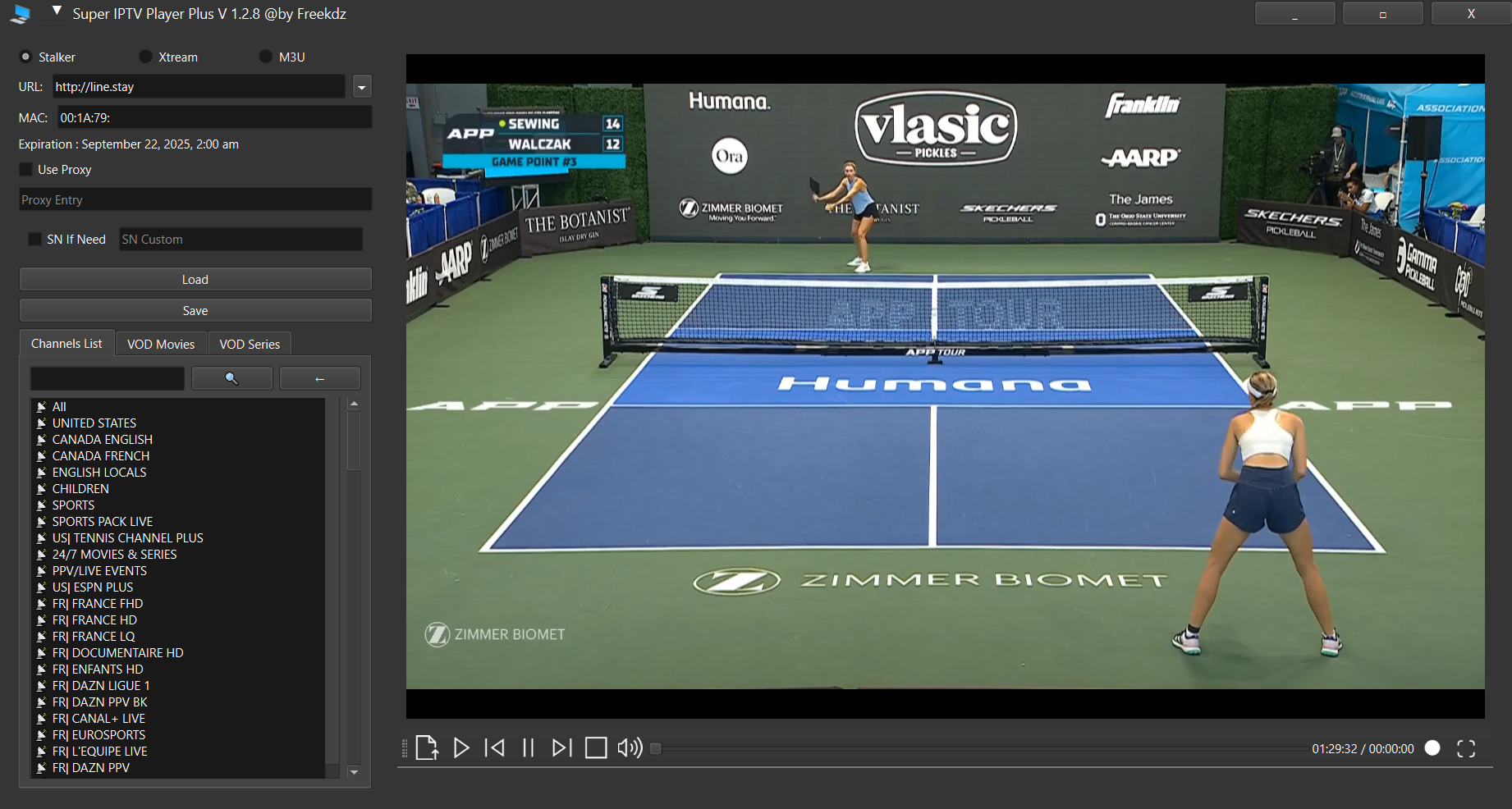Open title bar dropdown arrow menu
The height and width of the screenshot is (809, 1512).
click(57, 11)
